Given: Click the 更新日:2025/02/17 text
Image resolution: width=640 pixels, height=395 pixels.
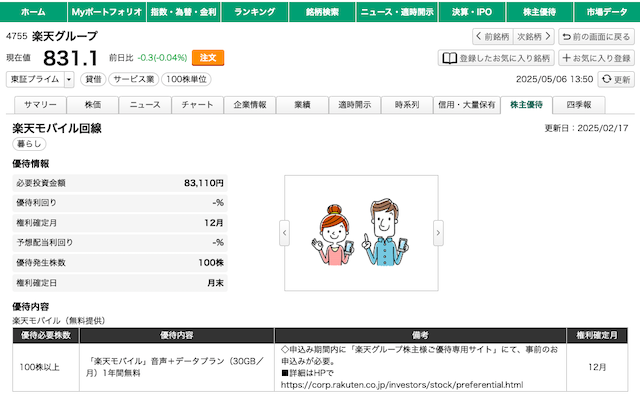Looking at the screenshot, I should click(587, 128).
